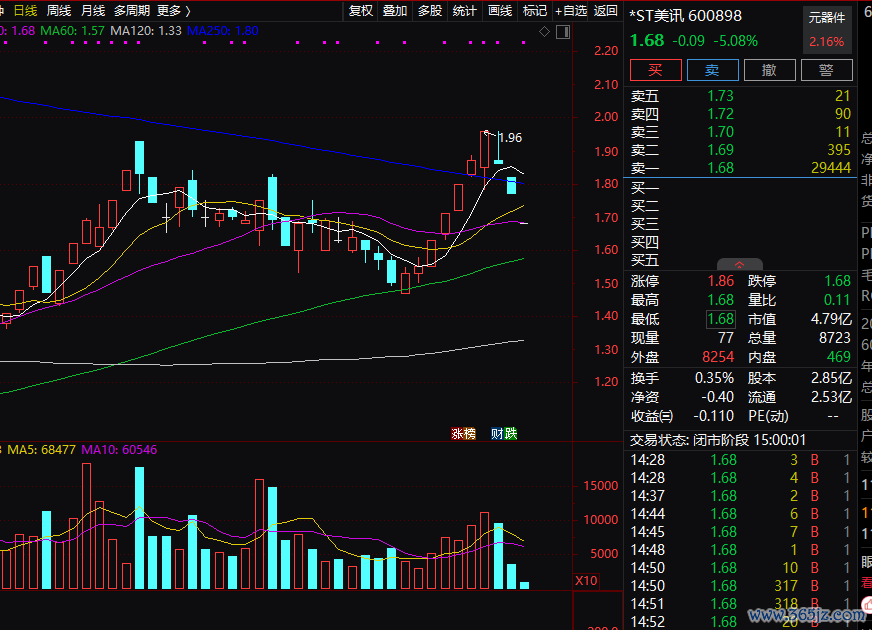Click the 交易状态 闭市阶段 status line

click(718, 440)
